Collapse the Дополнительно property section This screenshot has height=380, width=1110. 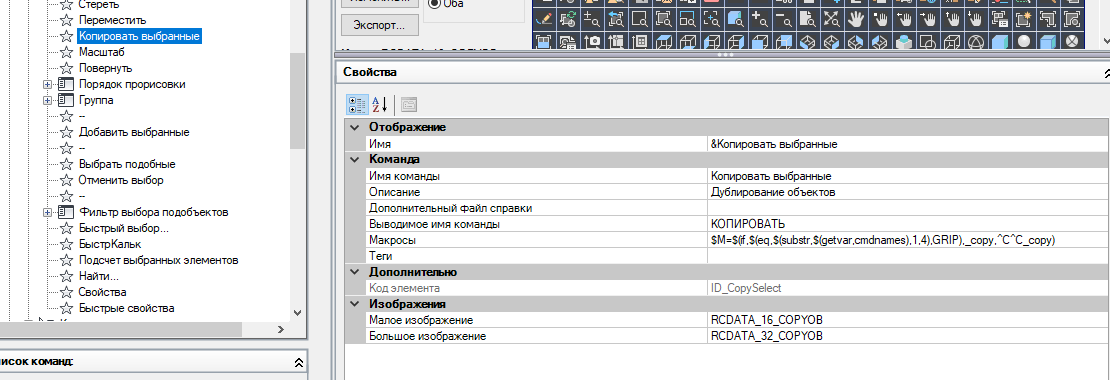coord(355,272)
